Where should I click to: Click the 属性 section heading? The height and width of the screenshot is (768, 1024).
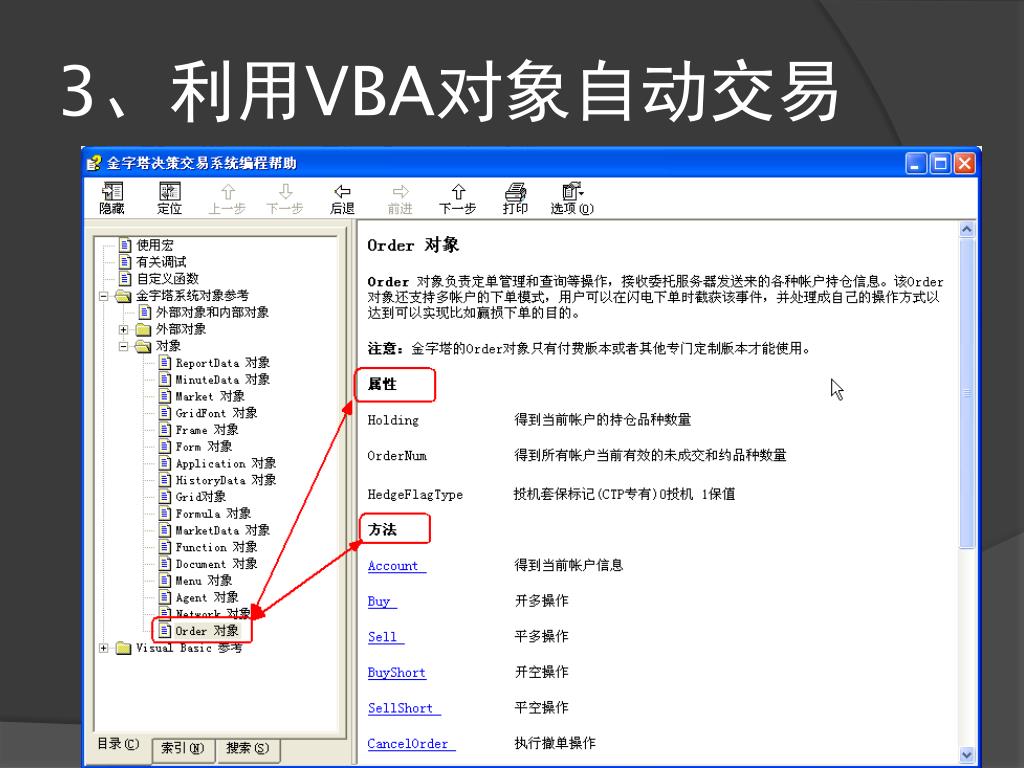(x=382, y=384)
